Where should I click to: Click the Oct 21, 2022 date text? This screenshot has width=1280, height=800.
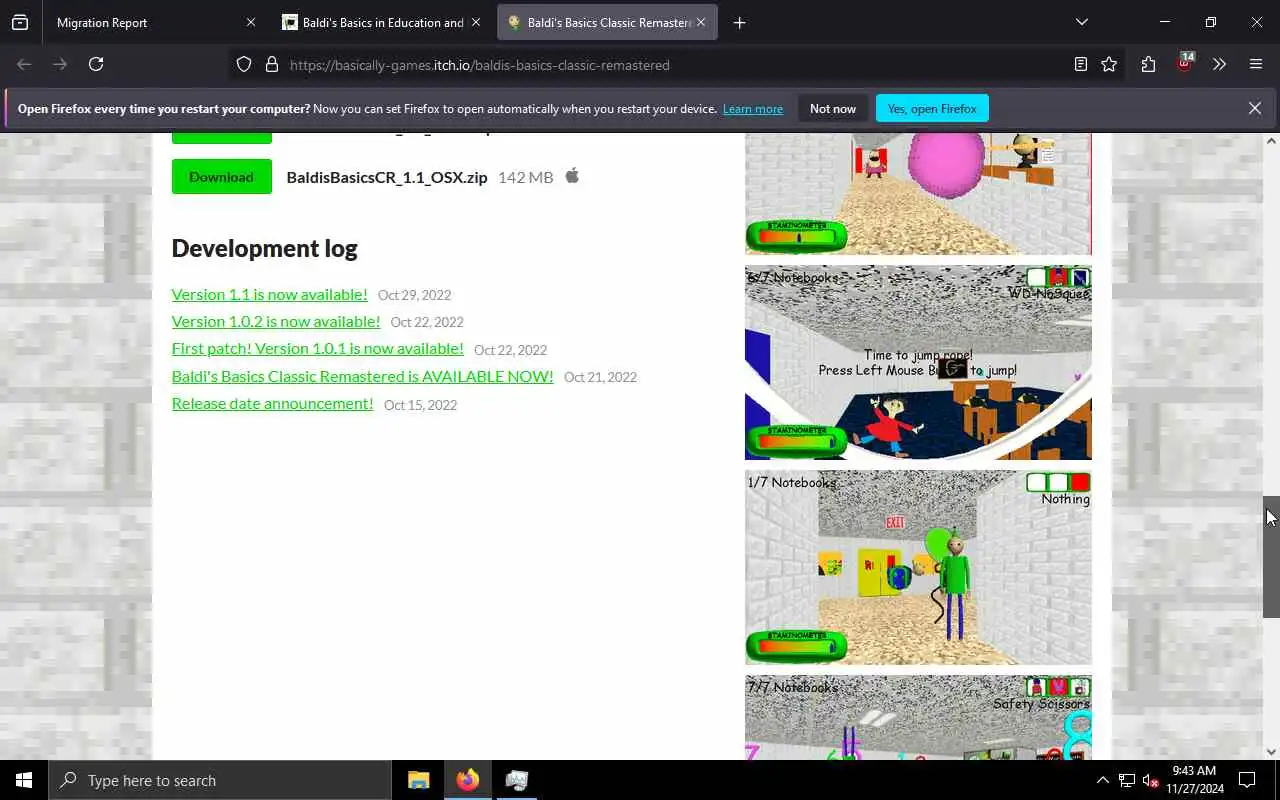point(601,377)
